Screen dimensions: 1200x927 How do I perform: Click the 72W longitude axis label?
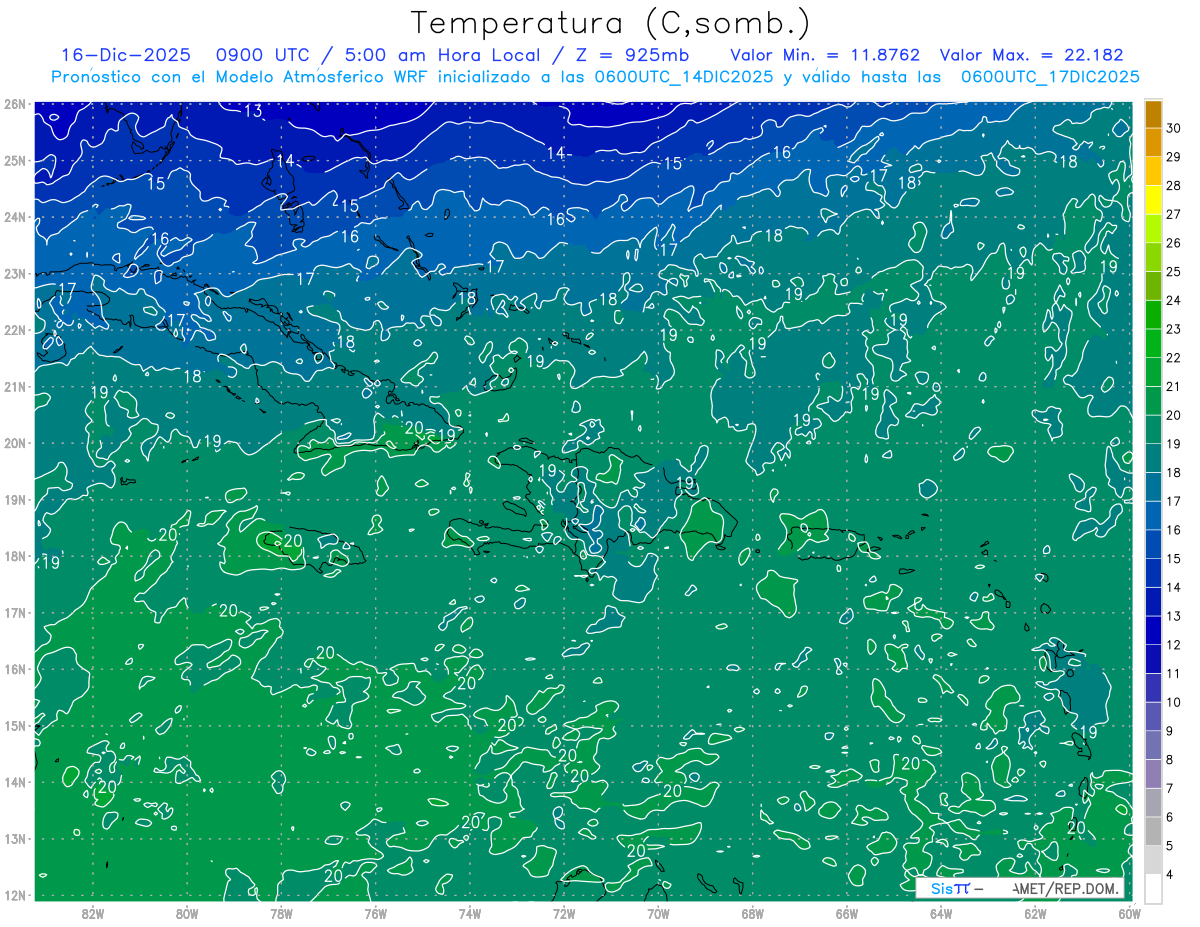tap(564, 914)
